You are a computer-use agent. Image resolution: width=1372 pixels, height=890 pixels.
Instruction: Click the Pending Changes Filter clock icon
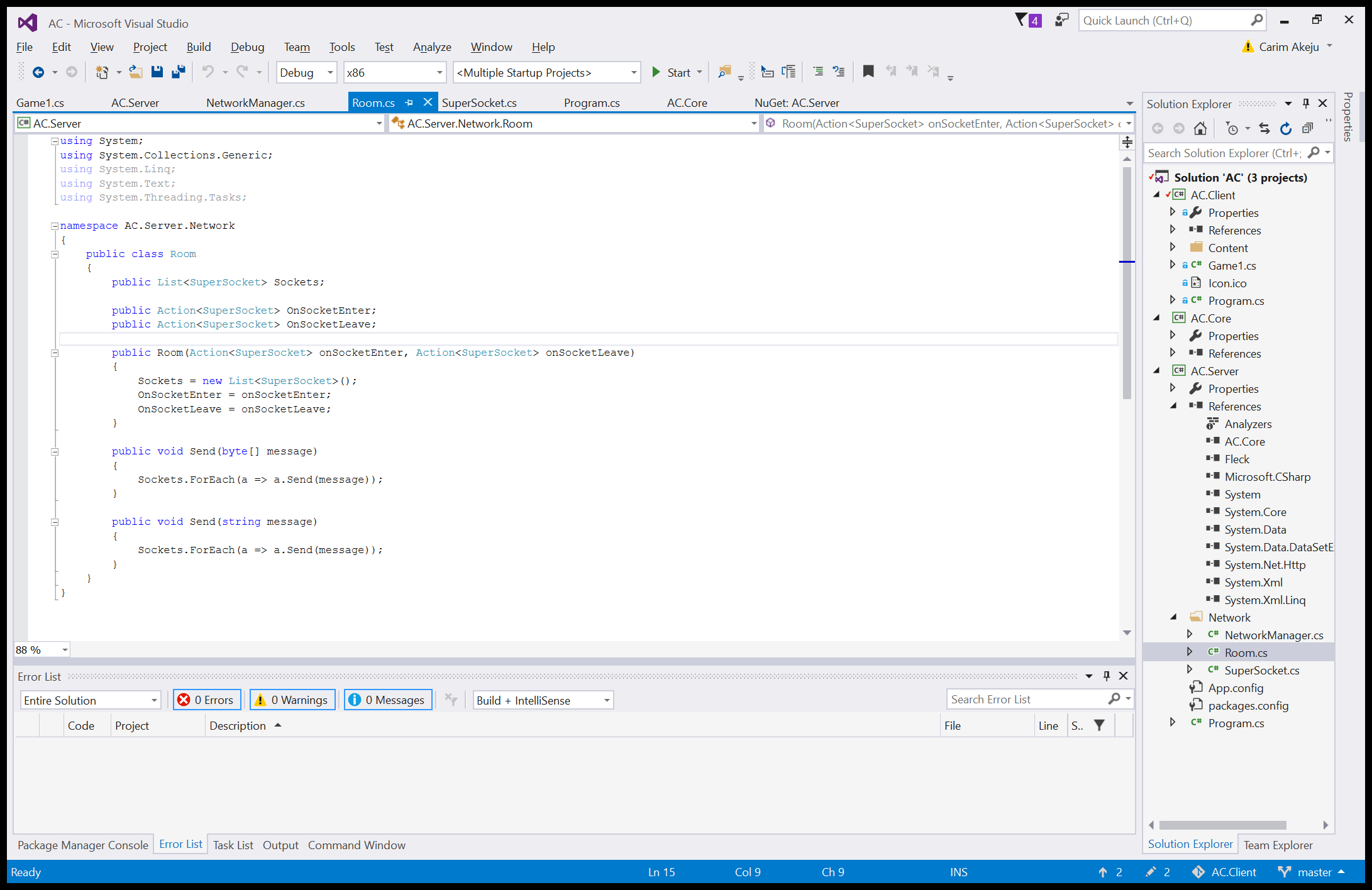1232,129
